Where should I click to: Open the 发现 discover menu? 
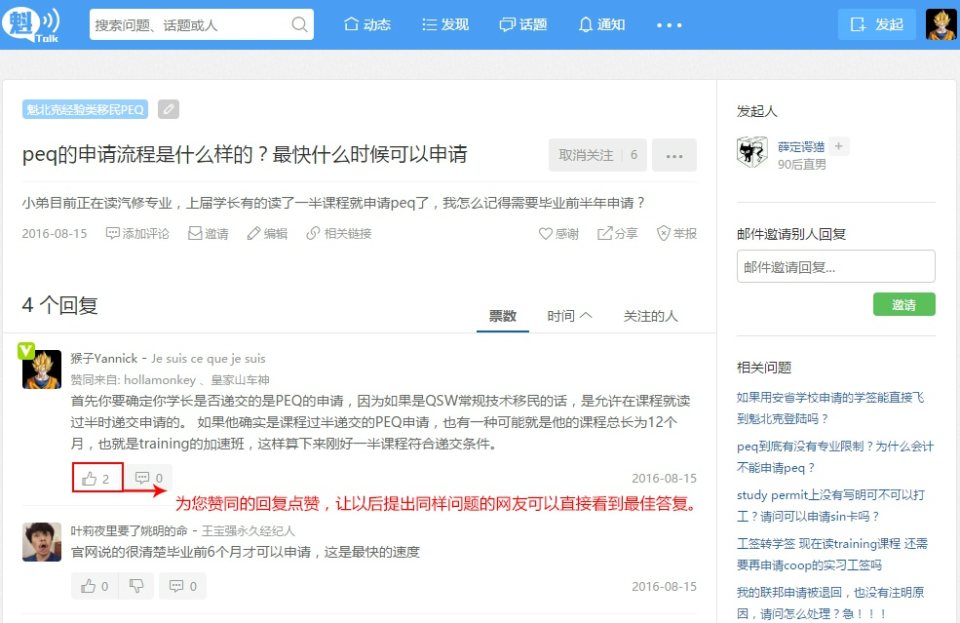[x=446, y=24]
